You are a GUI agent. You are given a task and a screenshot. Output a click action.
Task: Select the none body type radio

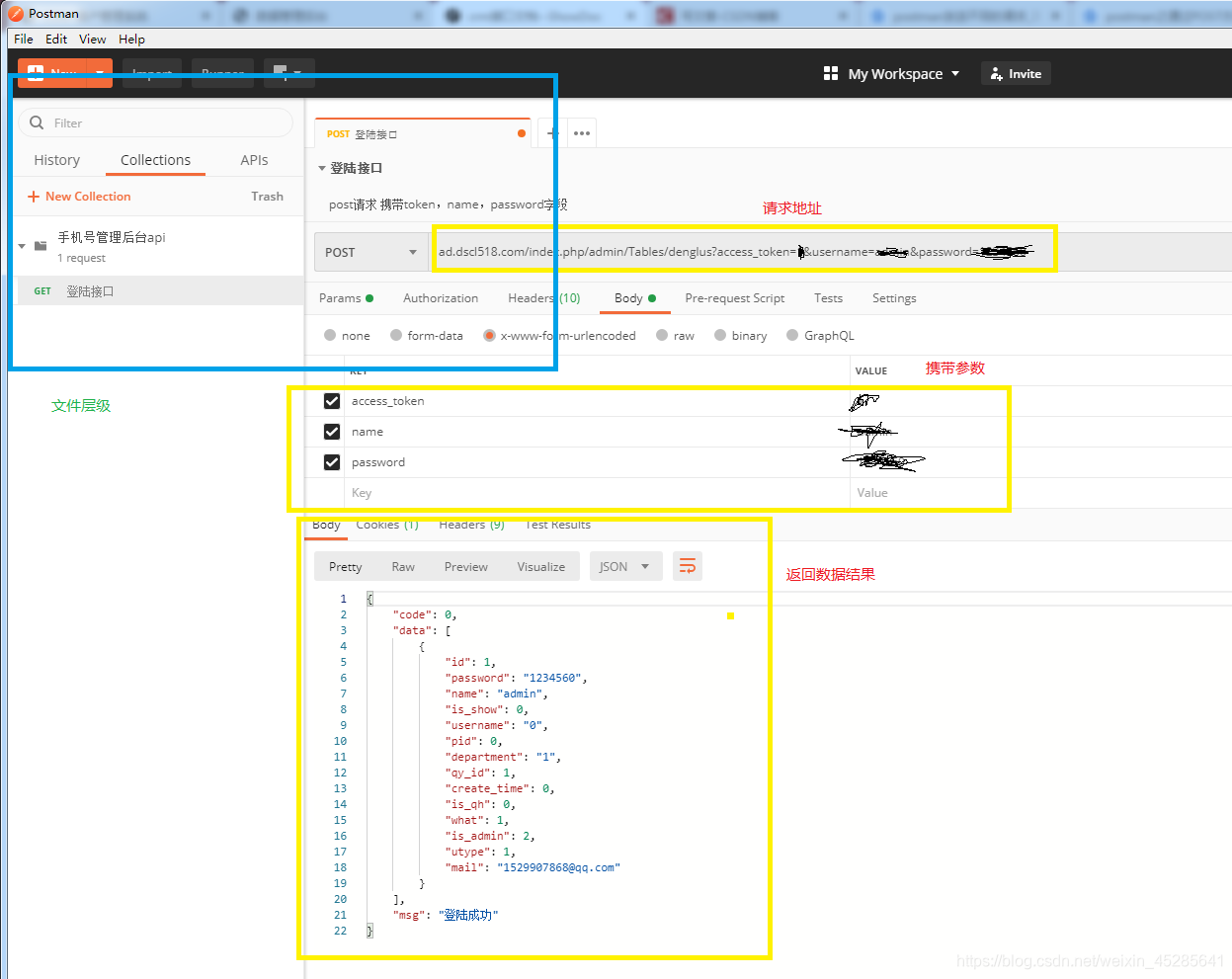click(x=330, y=335)
